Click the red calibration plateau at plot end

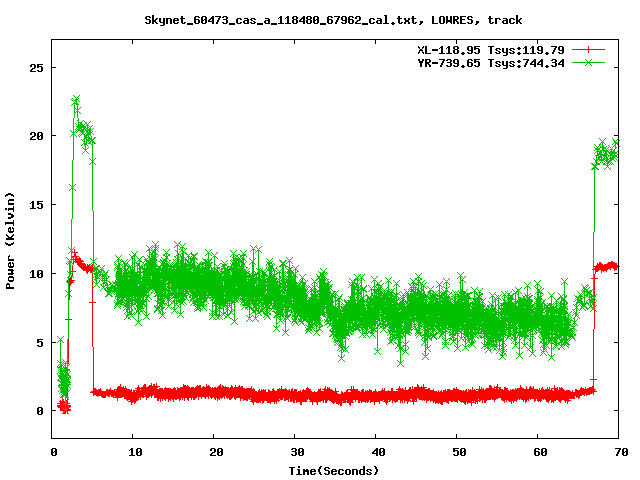point(606,267)
